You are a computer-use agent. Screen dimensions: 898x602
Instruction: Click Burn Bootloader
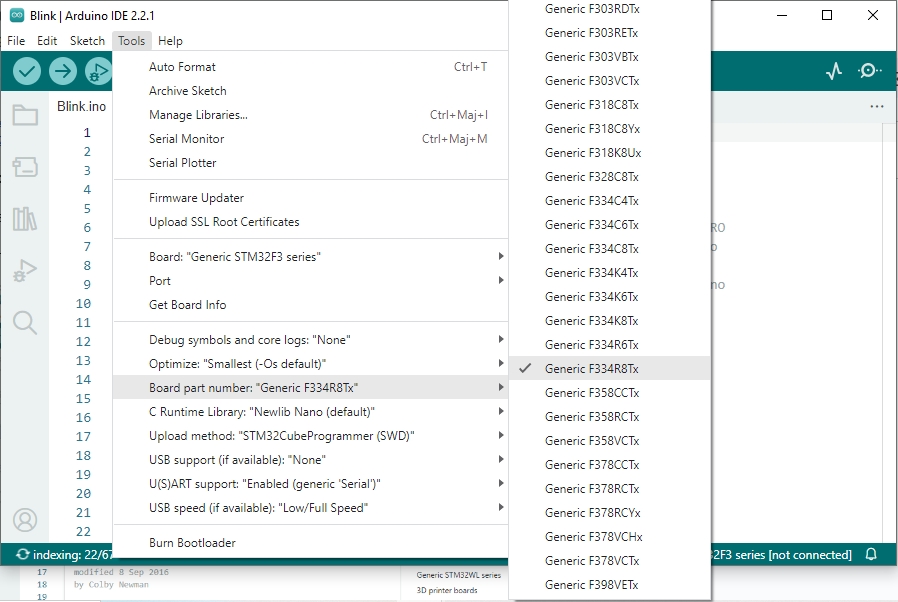pos(192,543)
